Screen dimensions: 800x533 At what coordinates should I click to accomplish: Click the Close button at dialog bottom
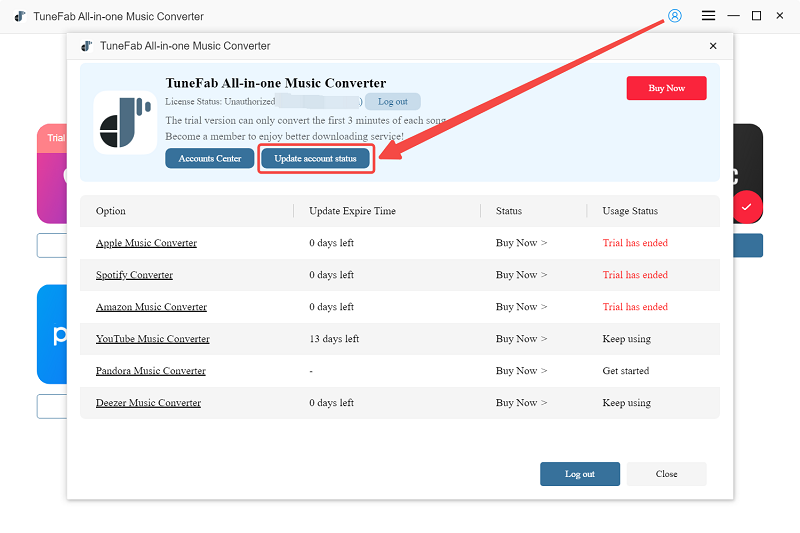coord(666,474)
